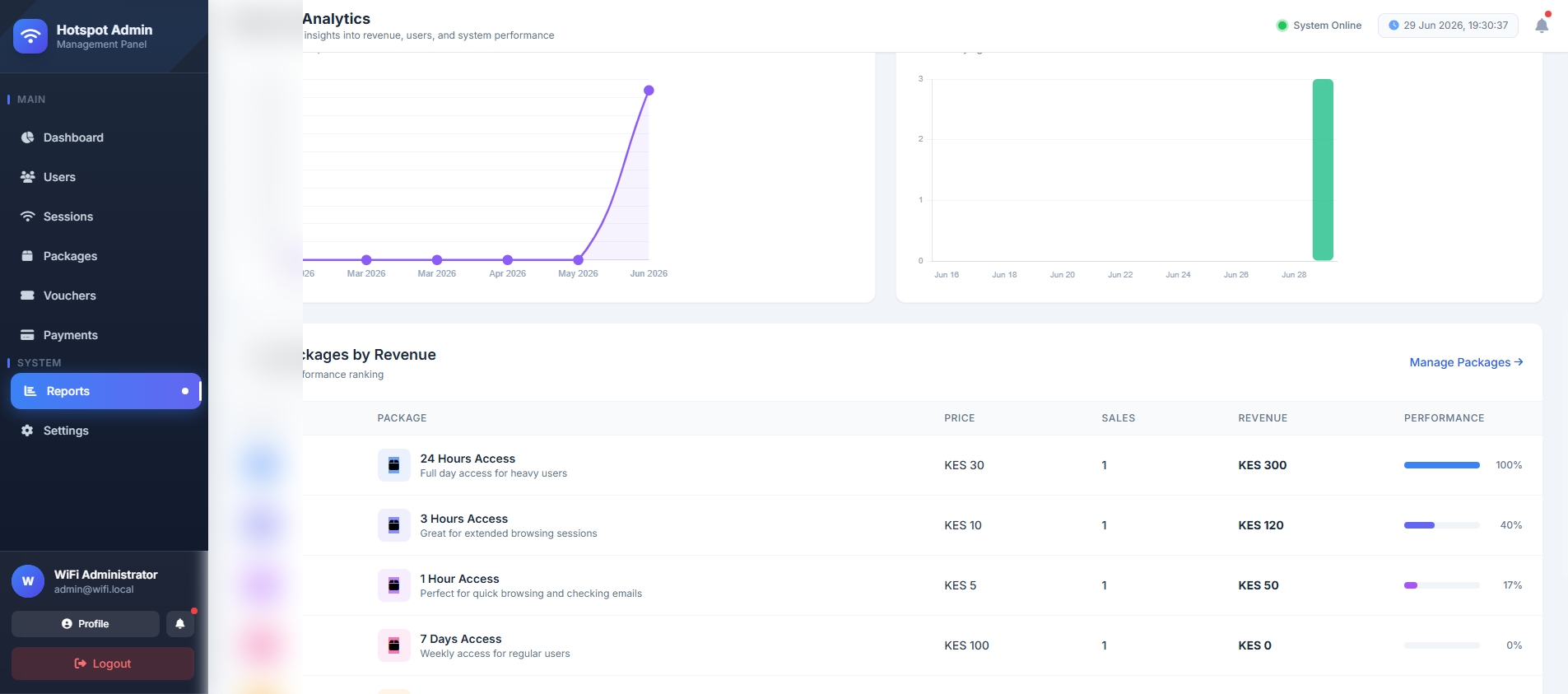Click the Jun 2026 point on revenue line chart
Viewport: 1568px width, 694px height.
649,91
